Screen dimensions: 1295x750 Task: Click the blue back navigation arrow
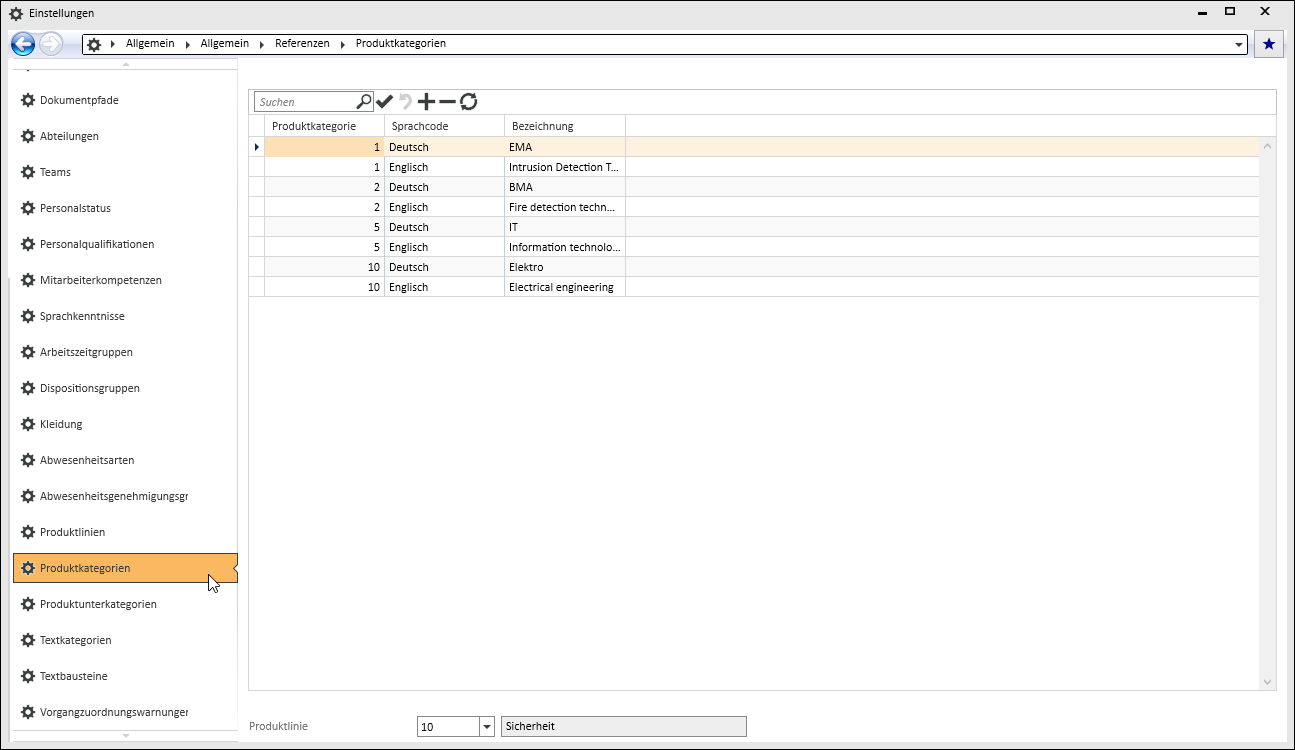point(23,44)
